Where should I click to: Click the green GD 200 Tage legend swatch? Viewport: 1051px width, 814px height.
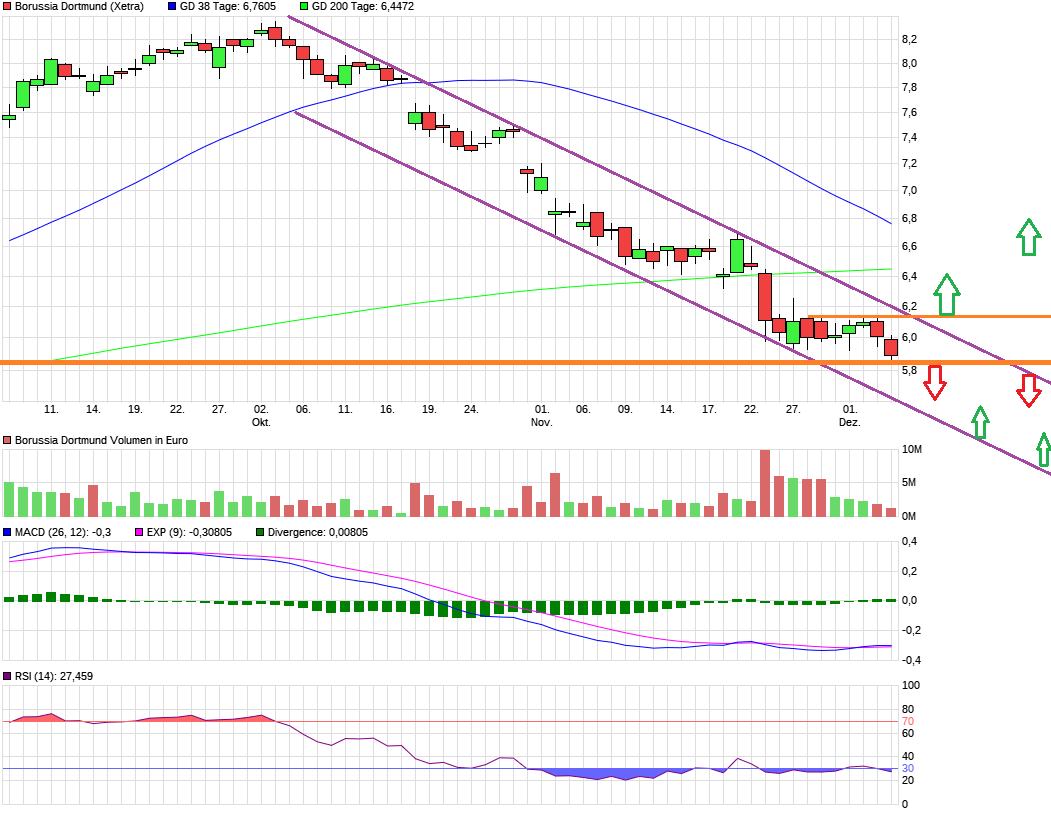tap(304, 6)
